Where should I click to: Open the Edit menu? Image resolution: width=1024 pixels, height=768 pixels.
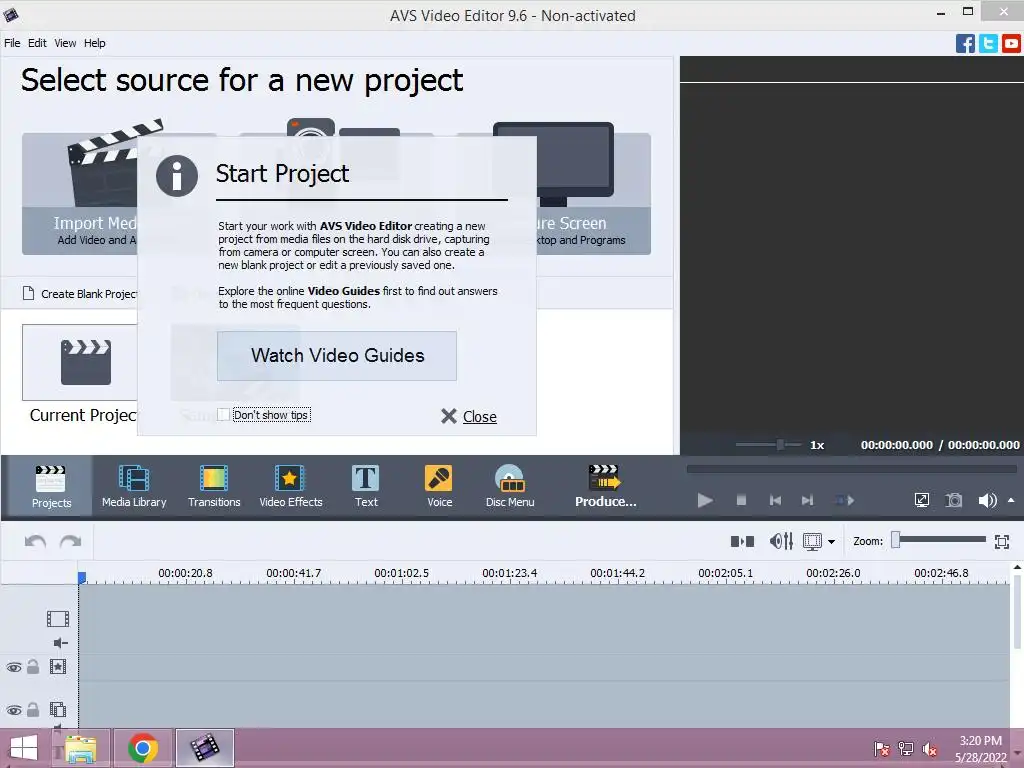point(37,43)
